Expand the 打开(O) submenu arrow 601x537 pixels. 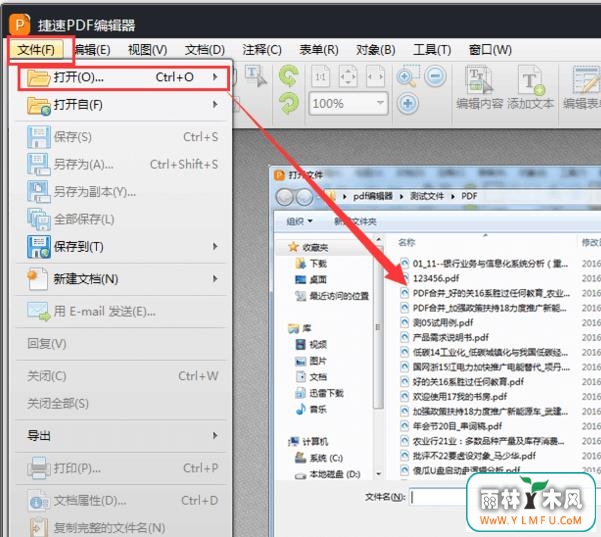point(215,77)
